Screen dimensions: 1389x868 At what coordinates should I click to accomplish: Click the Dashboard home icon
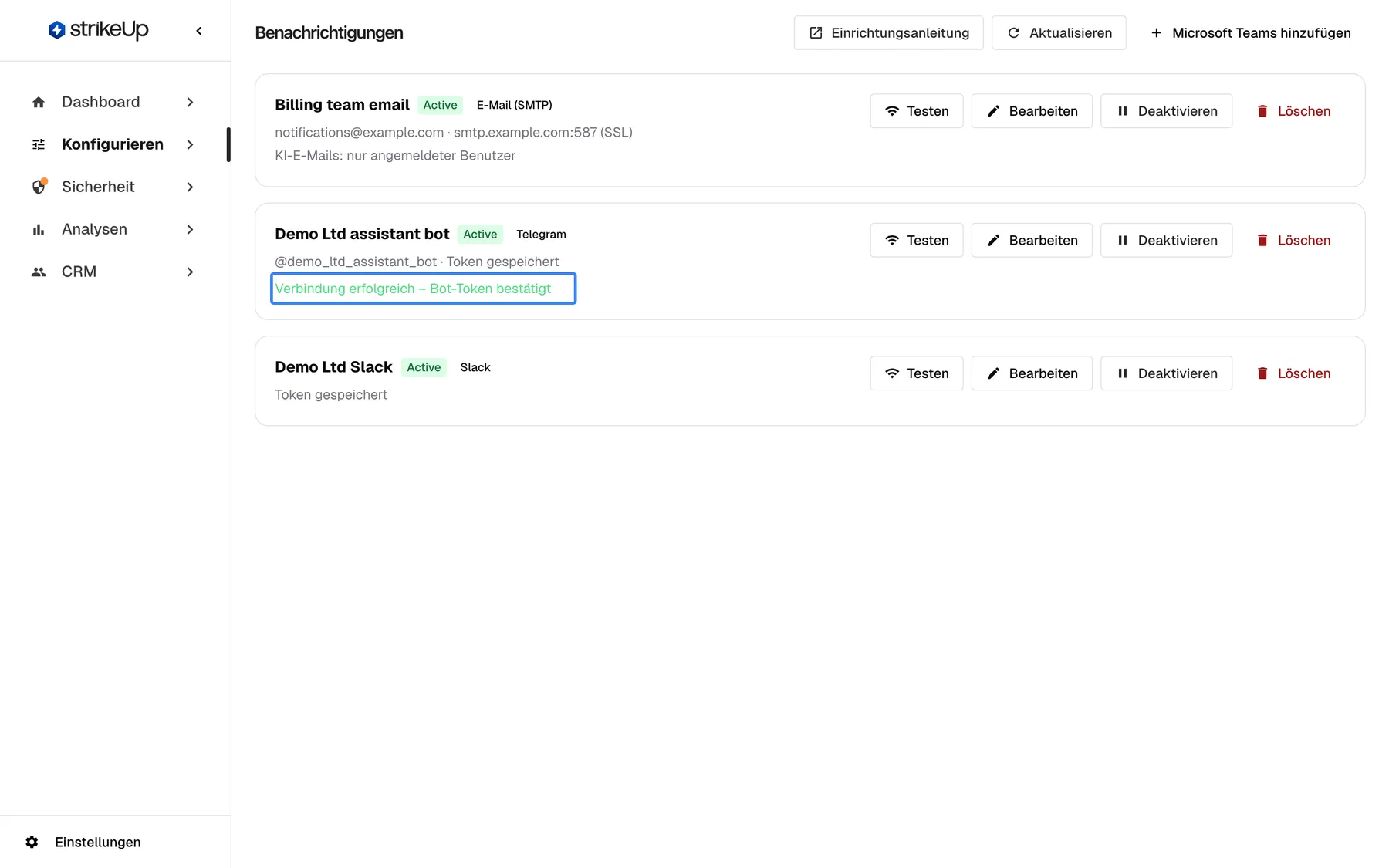(39, 102)
